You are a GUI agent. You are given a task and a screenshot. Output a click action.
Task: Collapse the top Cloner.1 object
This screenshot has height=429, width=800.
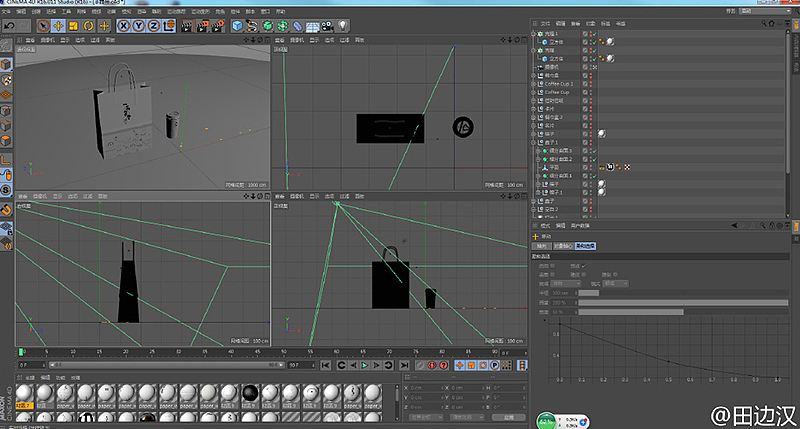534,34
